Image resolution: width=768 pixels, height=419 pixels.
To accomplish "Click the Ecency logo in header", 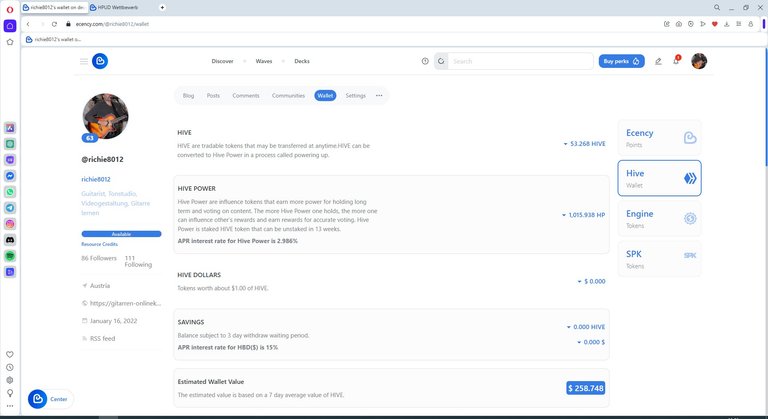I will pyautogui.click(x=100, y=61).
